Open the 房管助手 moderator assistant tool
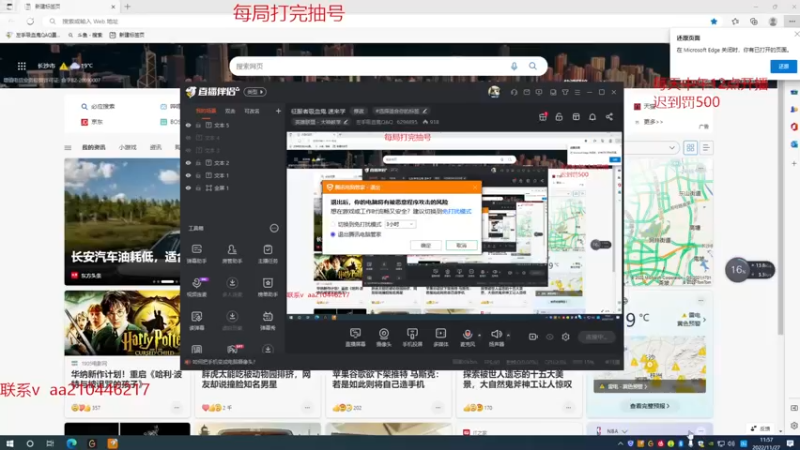The width and height of the screenshot is (800, 450). pyautogui.click(x=232, y=253)
